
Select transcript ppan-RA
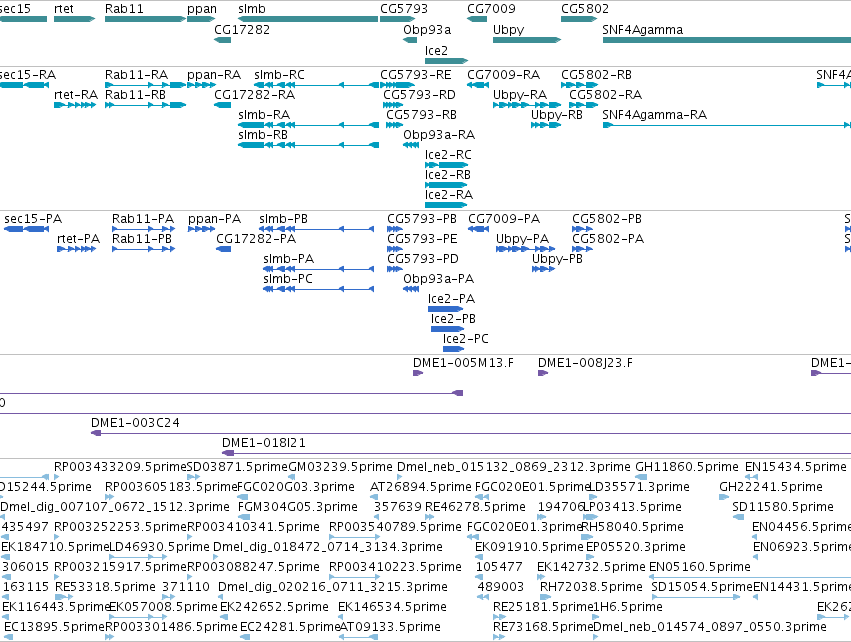click(201, 85)
